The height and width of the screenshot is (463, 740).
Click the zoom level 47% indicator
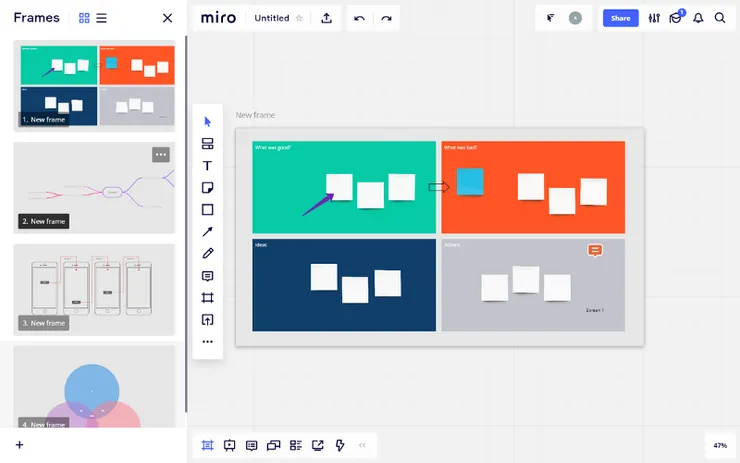click(x=720, y=446)
